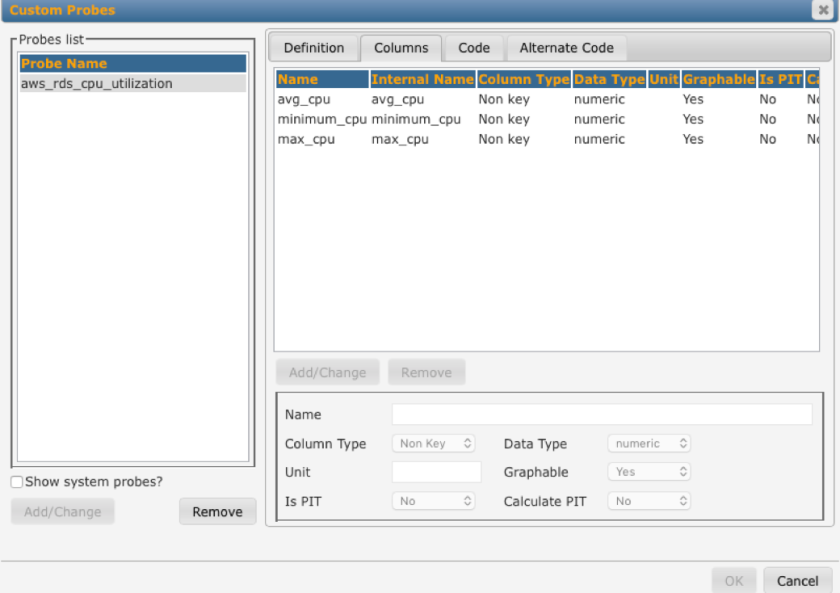The image size is (840, 593).
Task: Expand the Calculate PIT dropdown
Action: (x=649, y=501)
